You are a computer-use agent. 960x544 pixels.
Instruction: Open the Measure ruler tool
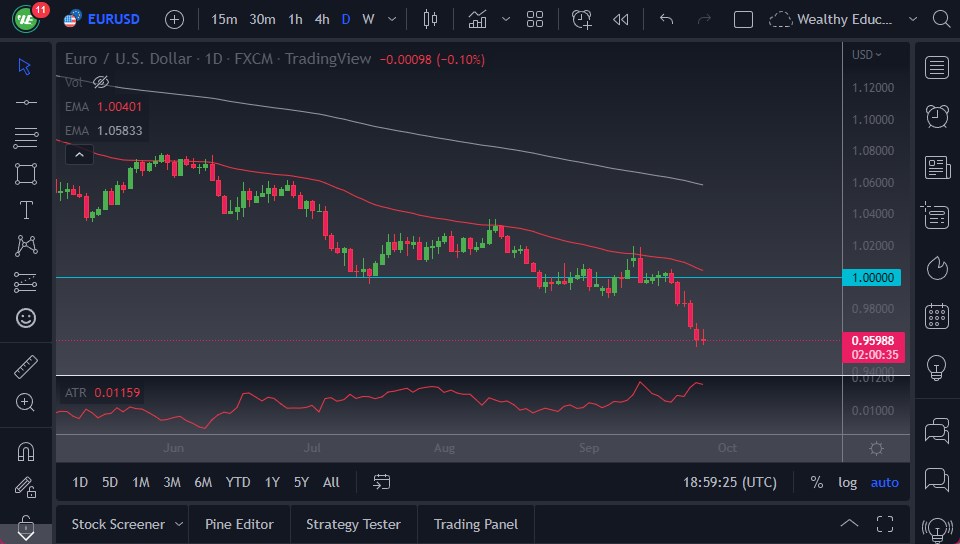coord(26,367)
